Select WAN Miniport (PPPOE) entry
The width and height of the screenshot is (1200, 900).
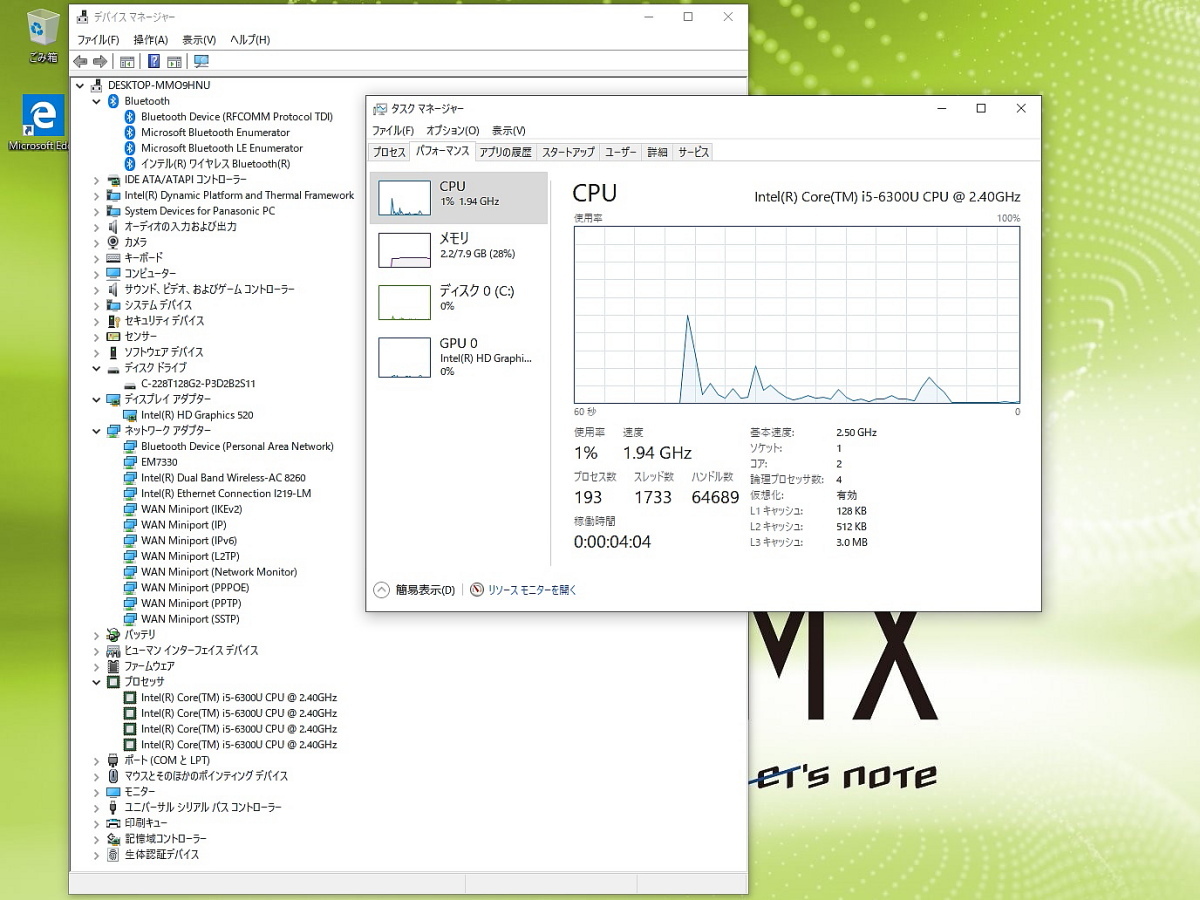tap(195, 588)
